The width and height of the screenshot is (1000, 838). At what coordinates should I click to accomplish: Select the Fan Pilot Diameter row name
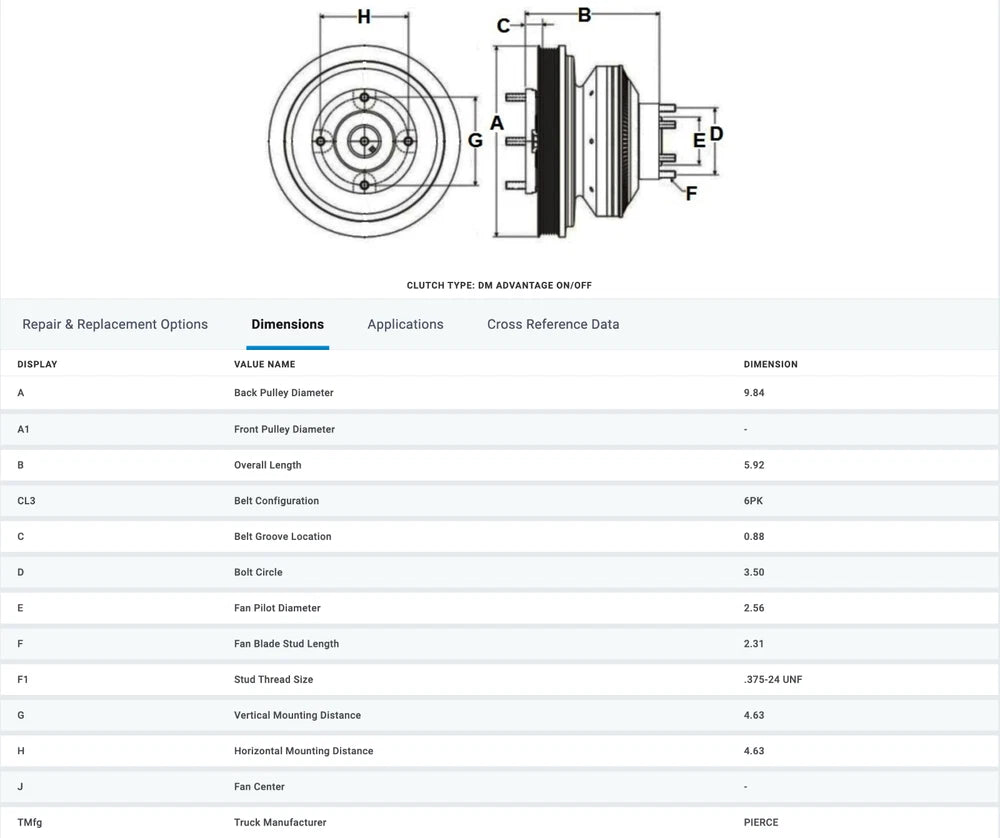(x=277, y=608)
